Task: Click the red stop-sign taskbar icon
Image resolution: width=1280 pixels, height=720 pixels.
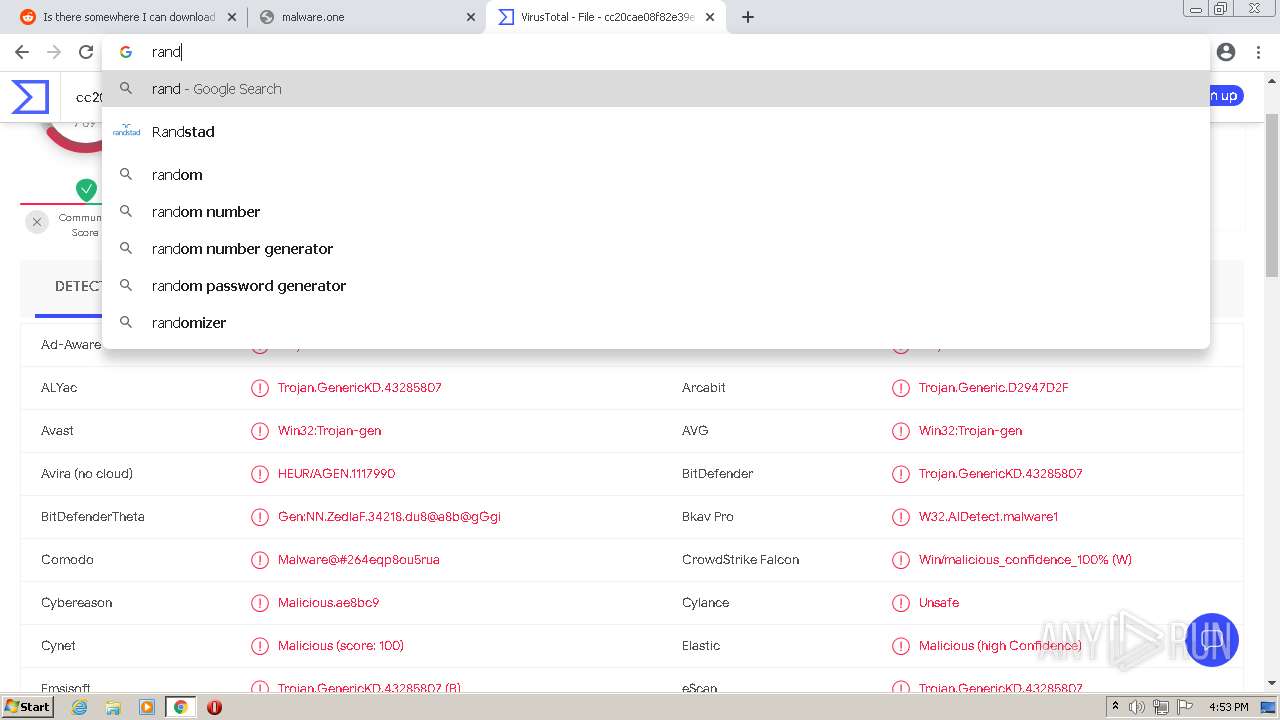Action: pos(214,707)
